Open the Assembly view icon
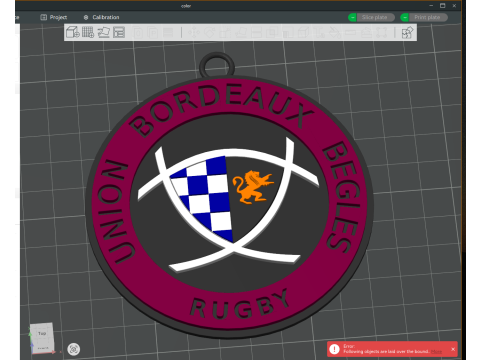 click(x=407, y=32)
